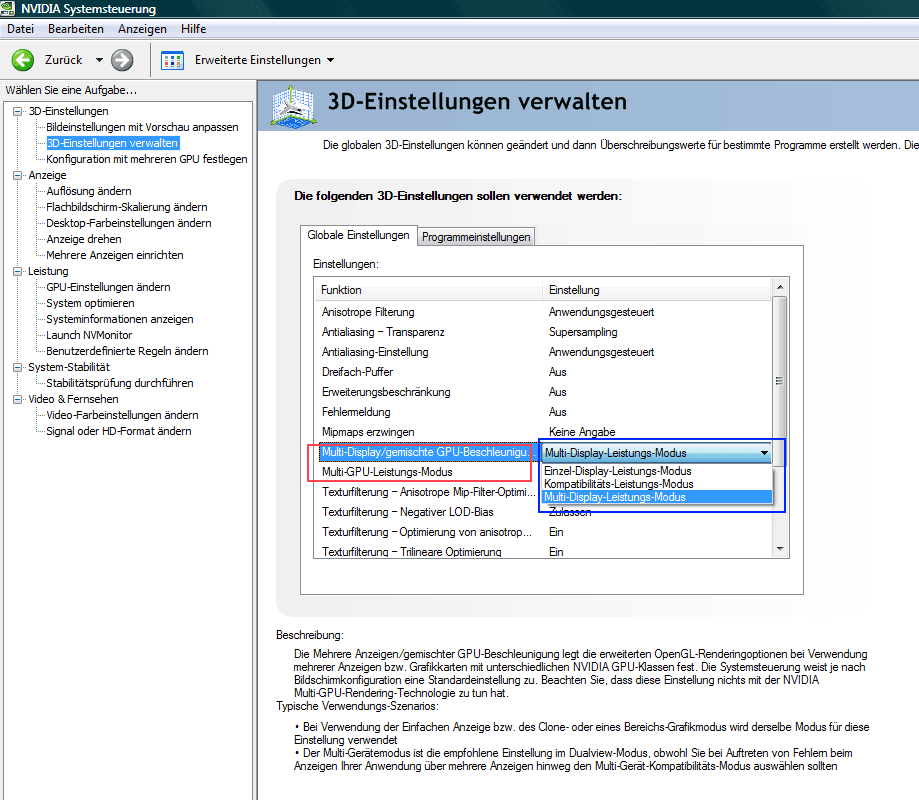Open GPU-Einstellungen ändern
The image size is (919, 800).
(x=108, y=287)
